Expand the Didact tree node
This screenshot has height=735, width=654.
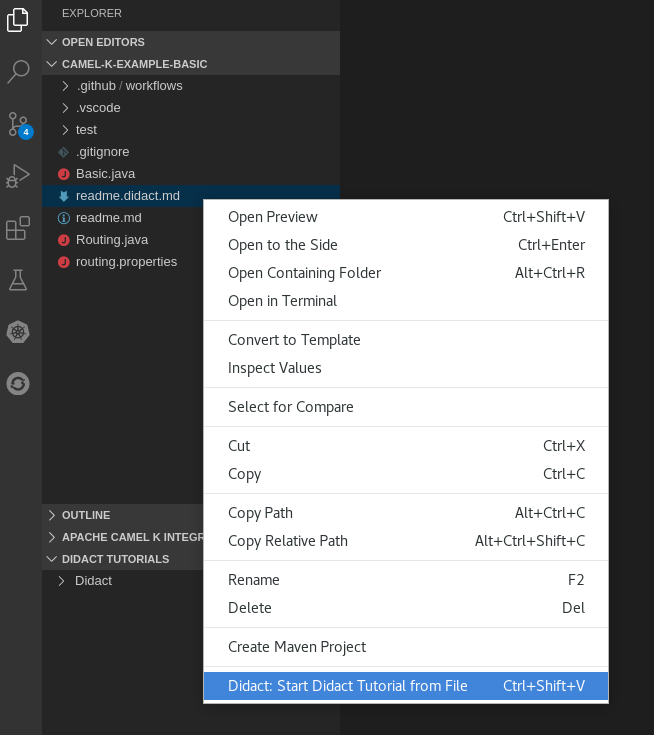coord(93,581)
